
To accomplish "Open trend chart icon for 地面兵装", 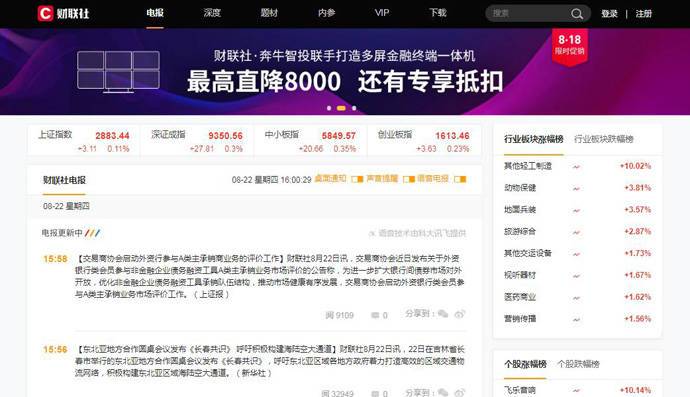I will click(x=576, y=210).
